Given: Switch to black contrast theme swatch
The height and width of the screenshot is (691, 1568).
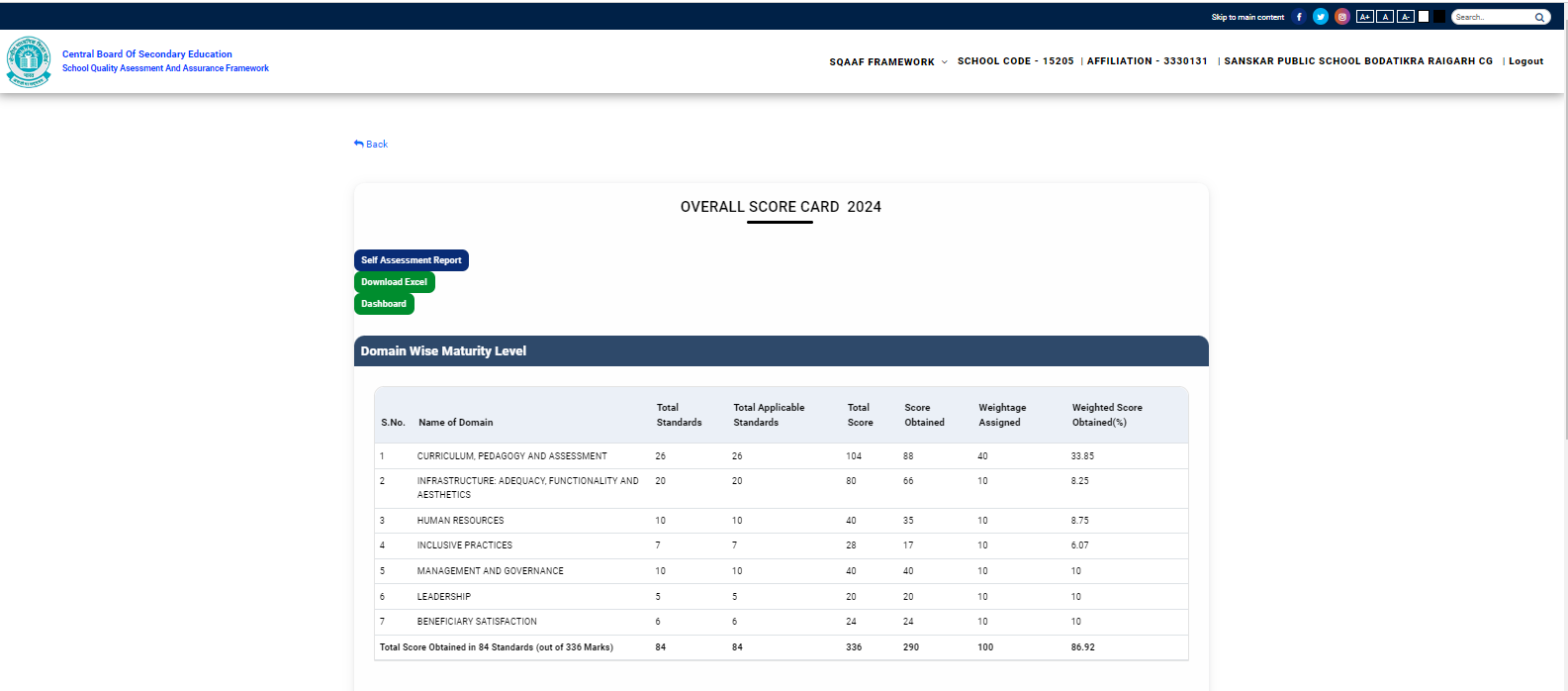Looking at the screenshot, I should (1439, 17).
